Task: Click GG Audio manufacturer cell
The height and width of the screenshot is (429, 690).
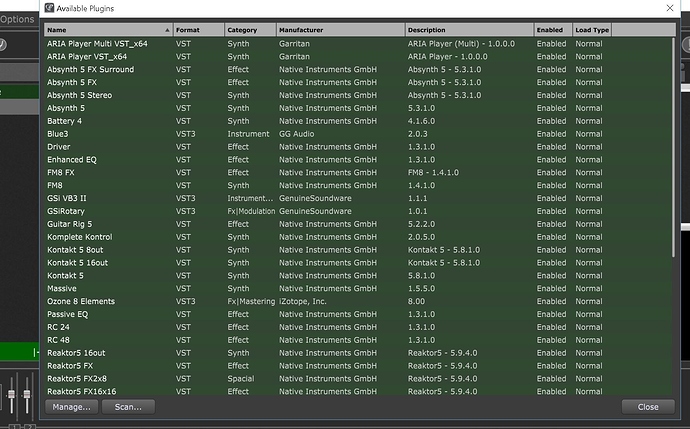Action: [297, 134]
